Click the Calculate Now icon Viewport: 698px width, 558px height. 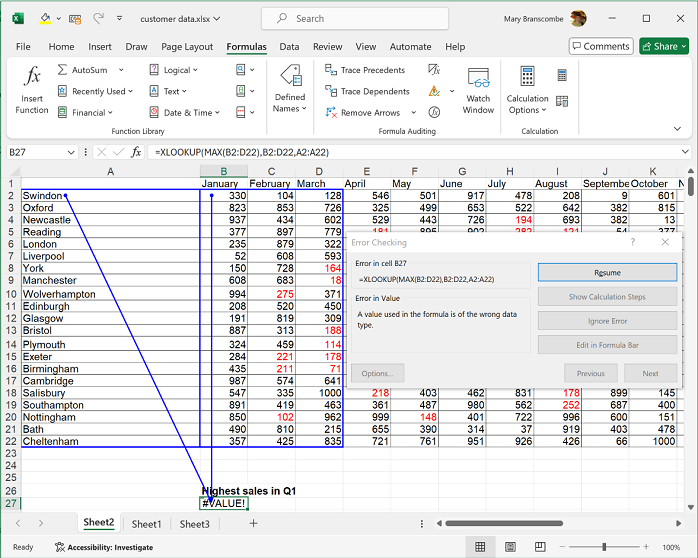pyautogui.click(x=562, y=75)
